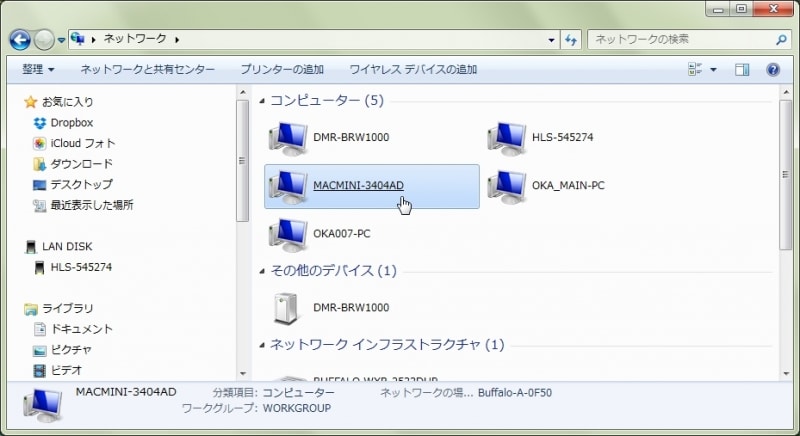Click the ドキュメント library icon
Screen dimensions: 800x436
click(x=39, y=329)
